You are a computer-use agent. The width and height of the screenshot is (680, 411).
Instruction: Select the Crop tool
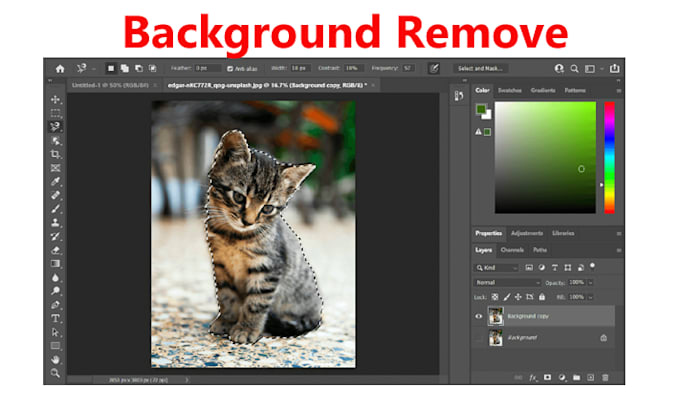coord(55,154)
